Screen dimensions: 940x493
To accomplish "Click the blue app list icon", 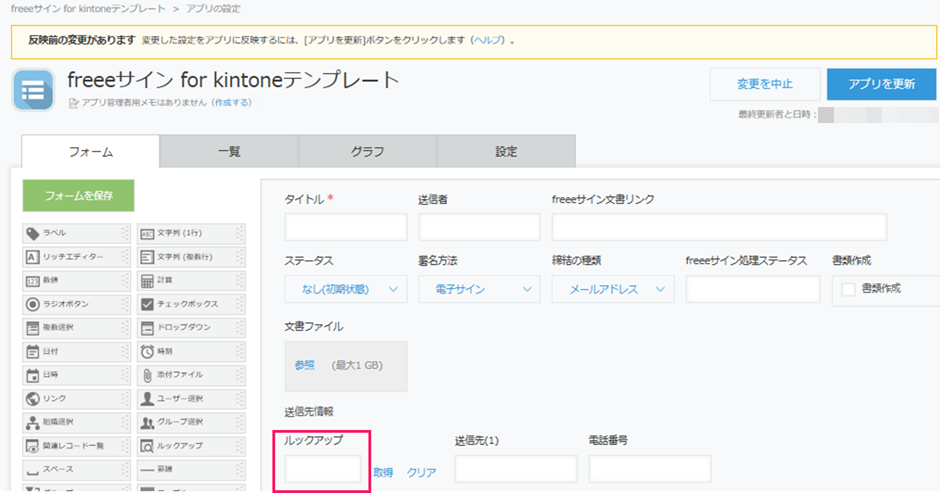I will pyautogui.click(x=33, y=90).
